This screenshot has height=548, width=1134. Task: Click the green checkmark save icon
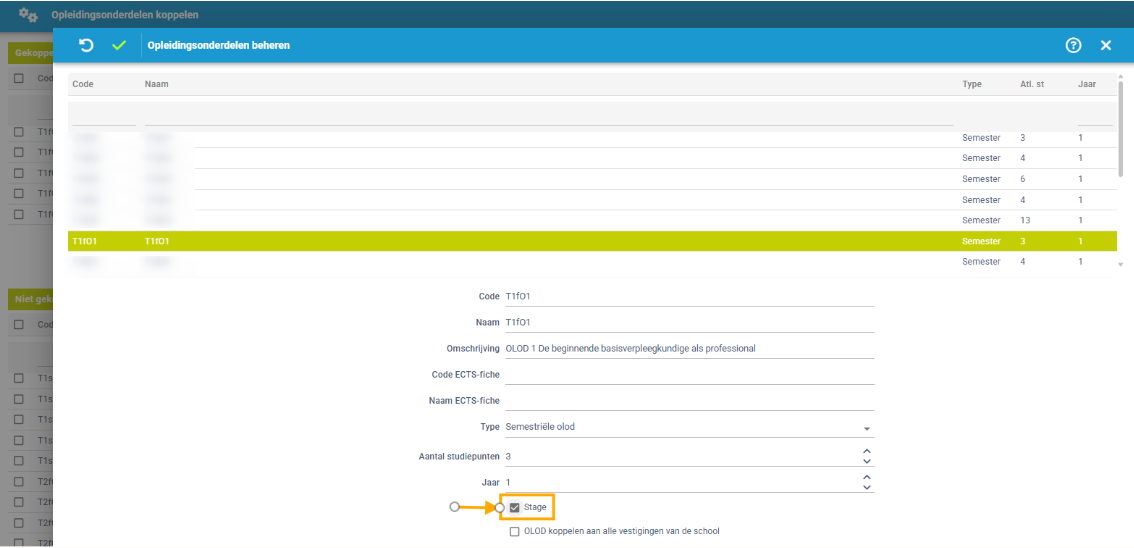[x=119, y=45]
